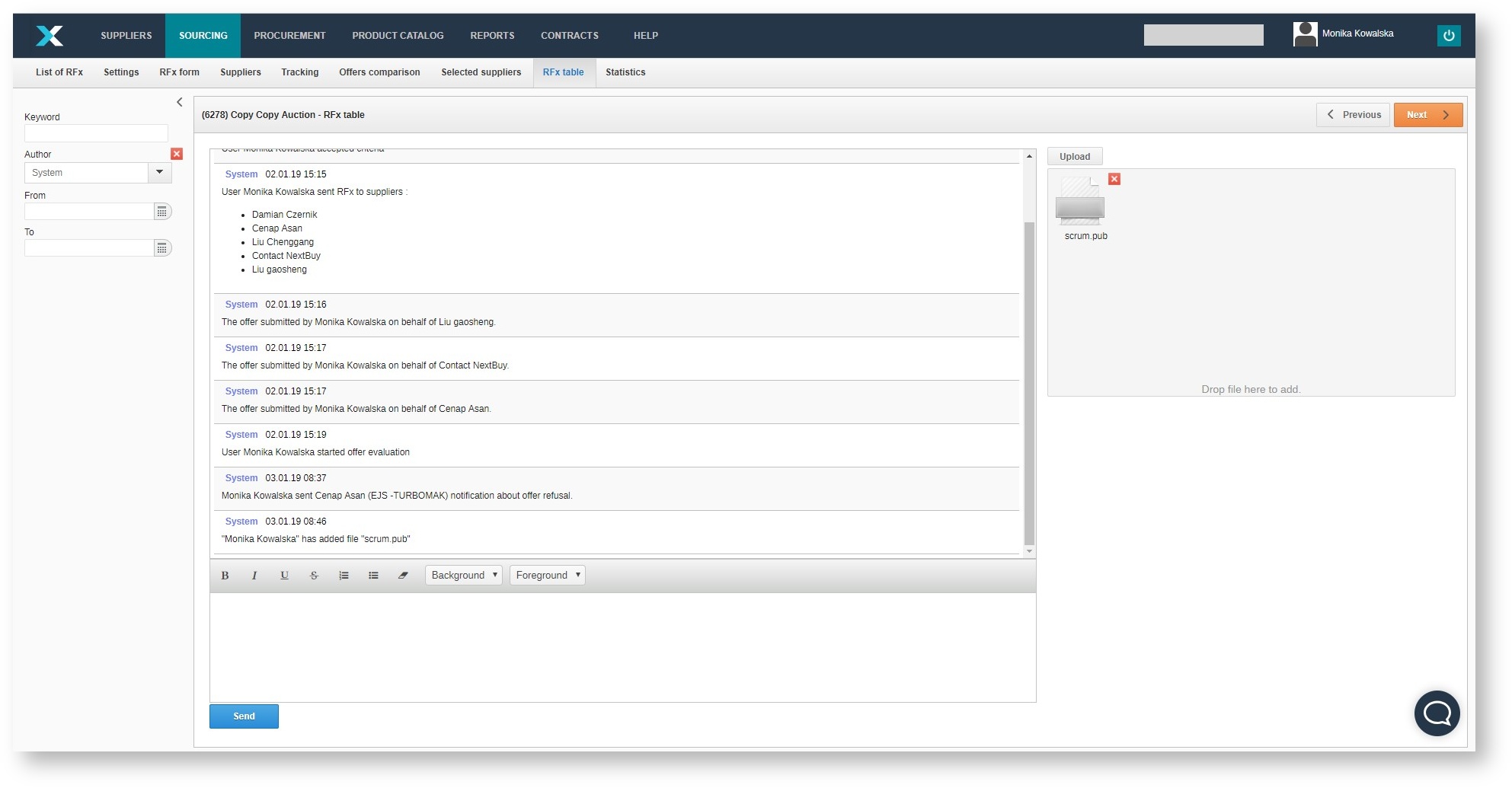Open the From date calendar picker

[x=161, y=212]
